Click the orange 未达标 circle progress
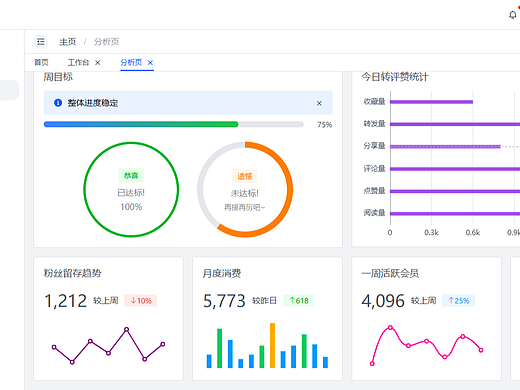Image resolution: width=520 pixels, height=390 pixels. 245,189
